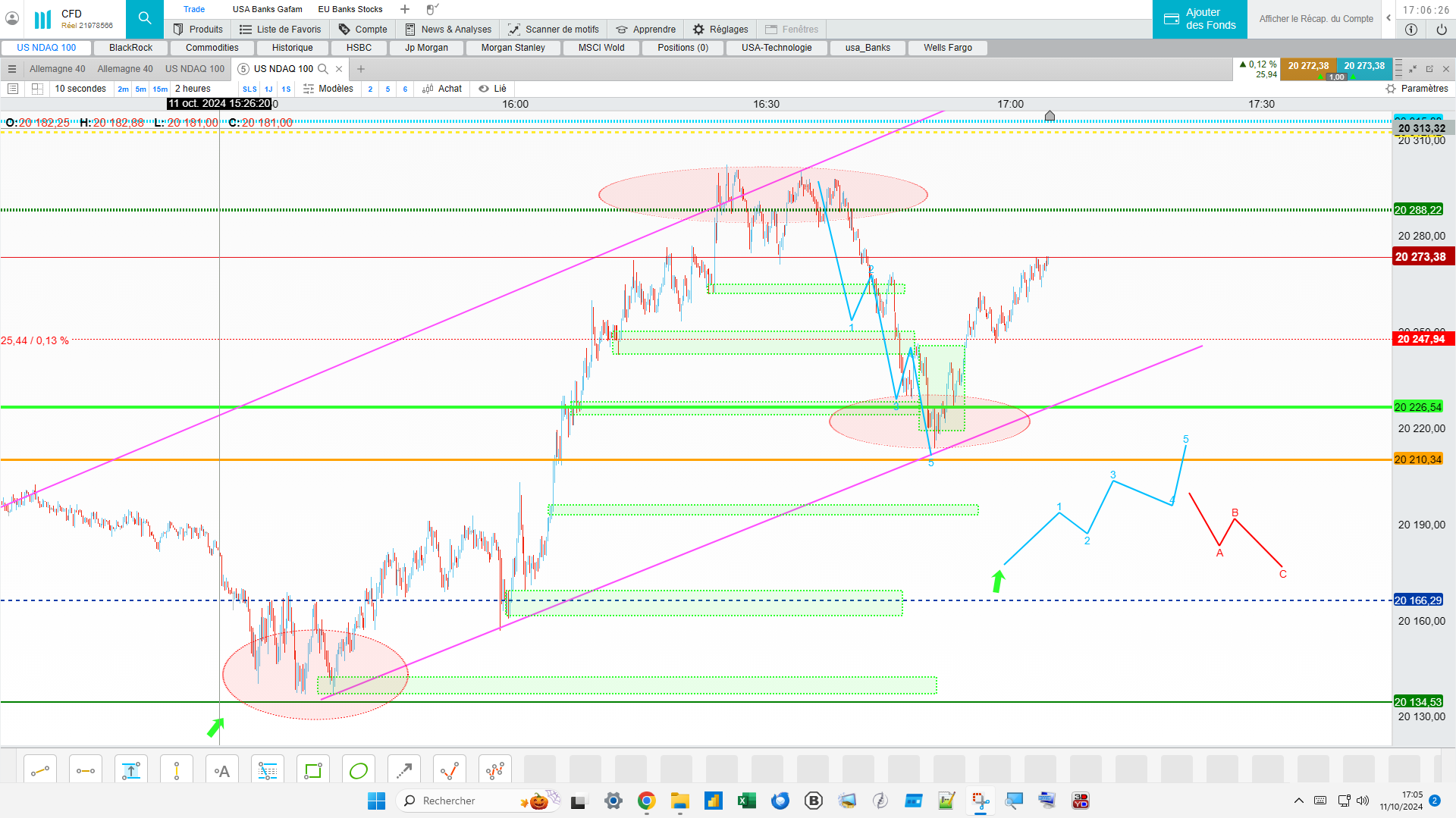The width and height of the screenshot is (1456, 818).
Task: Open the 10 secondes interval dropdown
Action: (x=80, y=89)
